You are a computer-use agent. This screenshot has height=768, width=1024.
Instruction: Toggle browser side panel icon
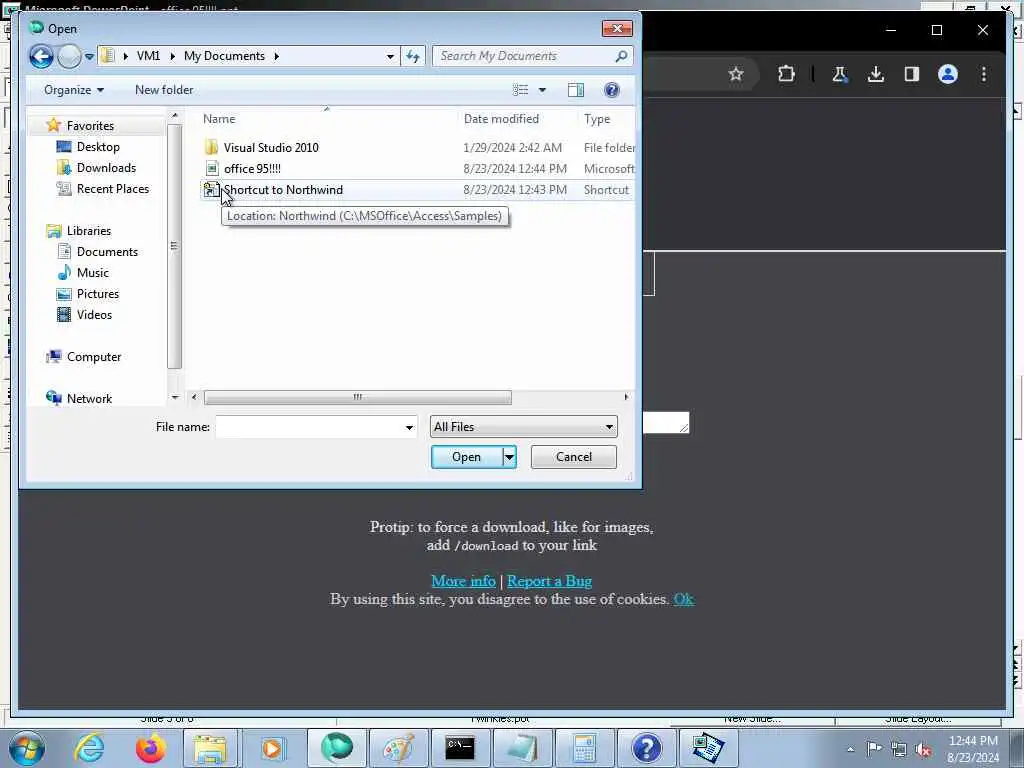point(912,74)
